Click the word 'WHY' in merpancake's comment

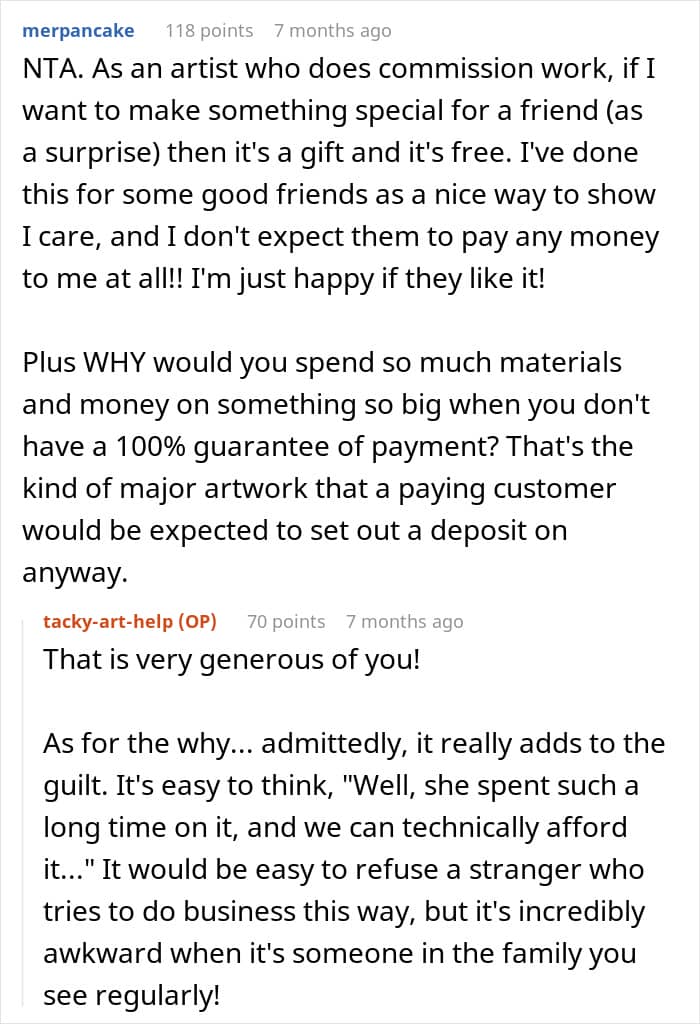point(116,362)
